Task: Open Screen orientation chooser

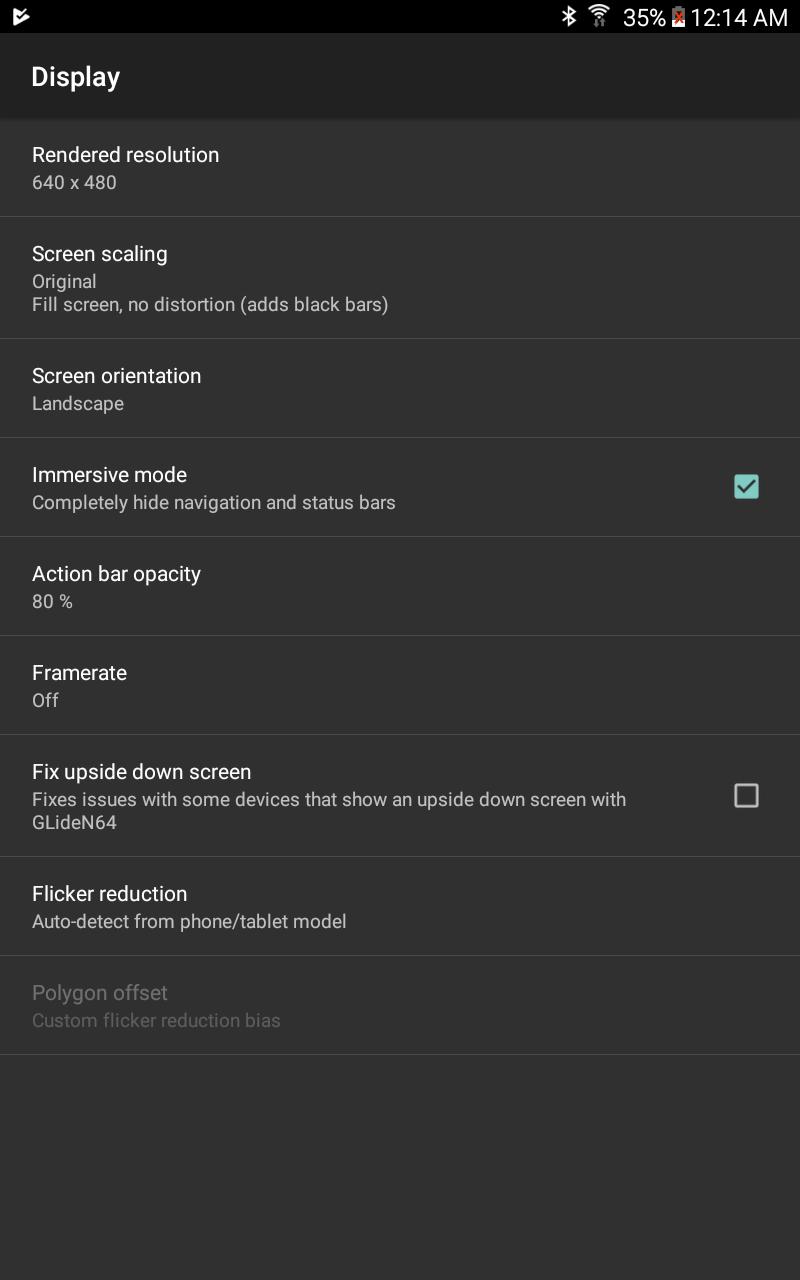Action: pos(400,388)
